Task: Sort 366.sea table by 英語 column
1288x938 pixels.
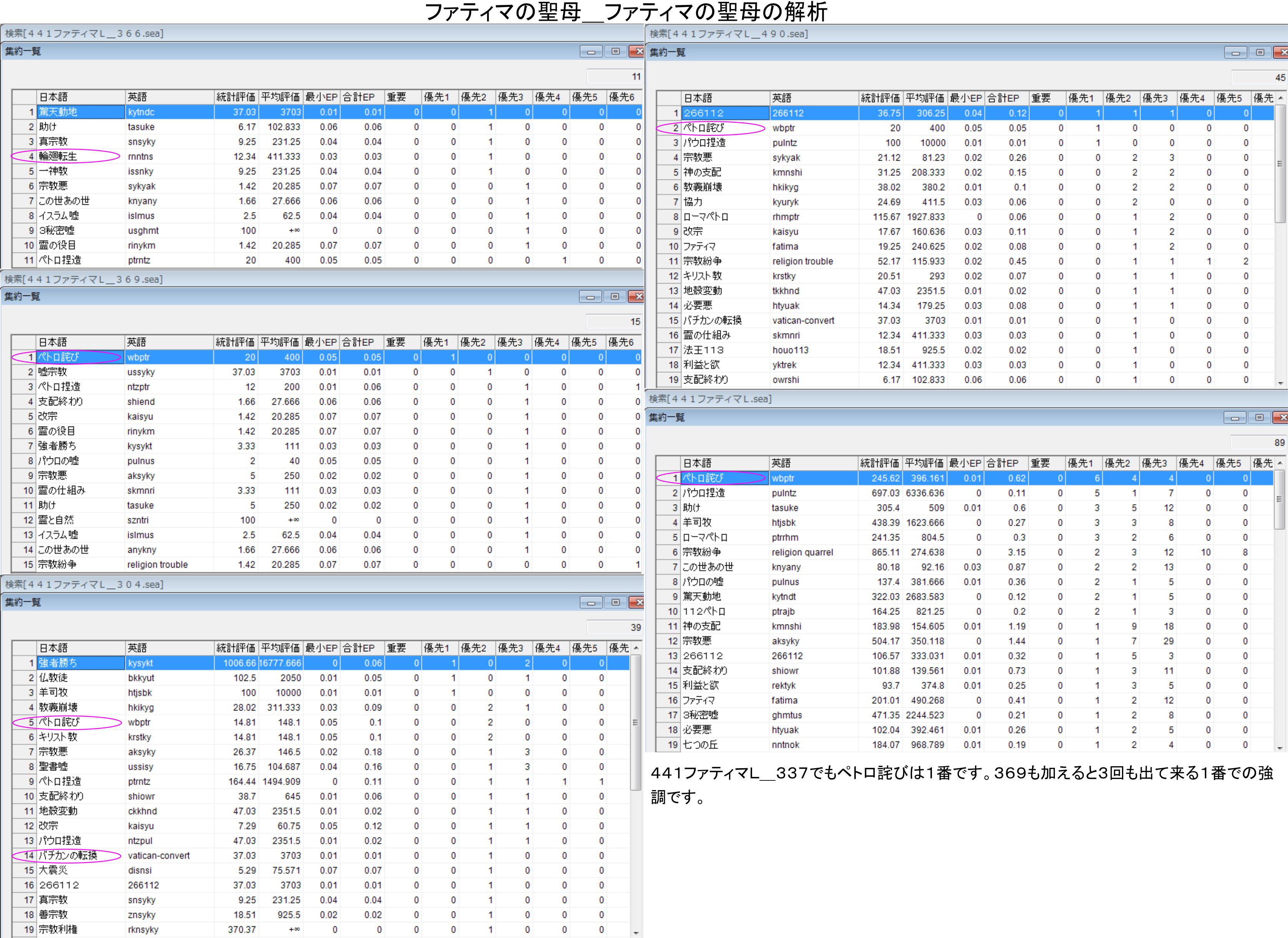Action: pyautogui.click(x=170, y=97)
